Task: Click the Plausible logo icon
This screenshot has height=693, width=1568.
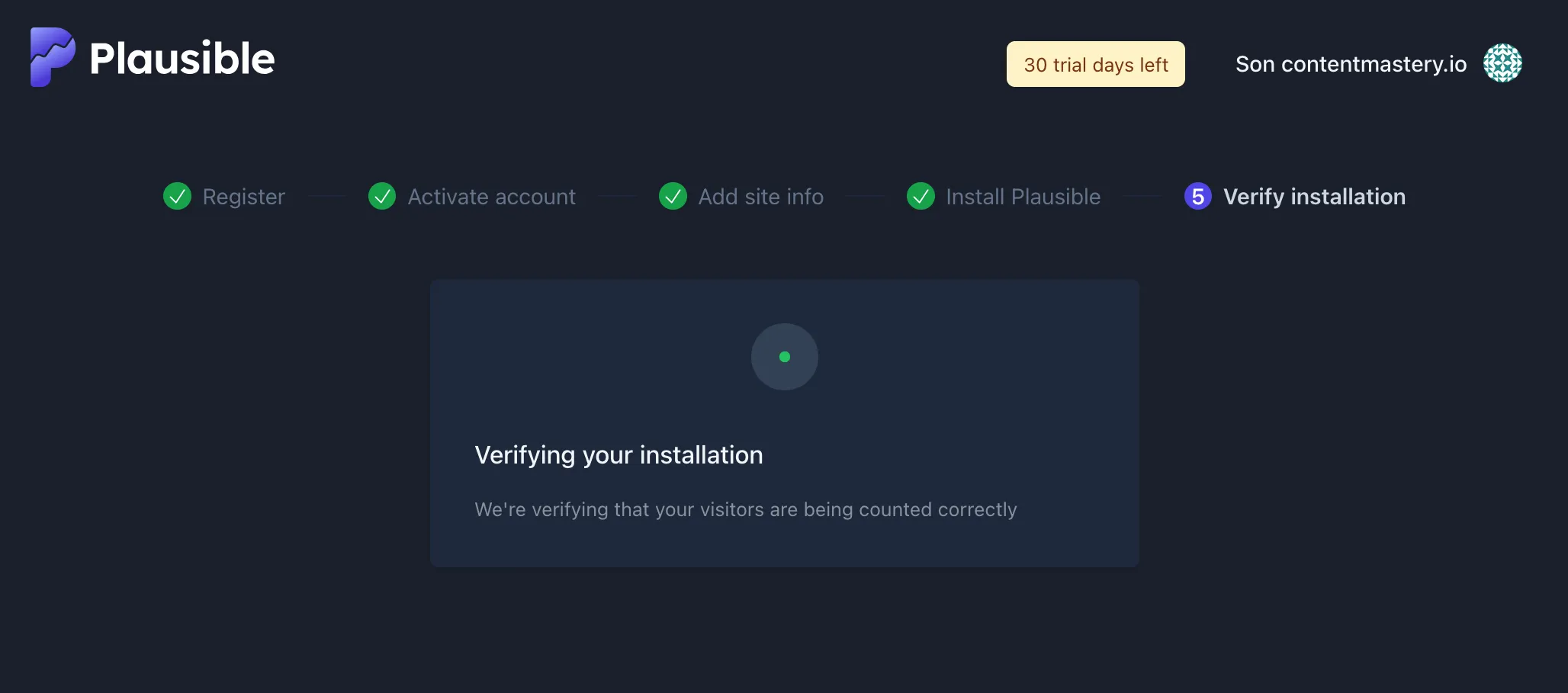Action: 53,57
